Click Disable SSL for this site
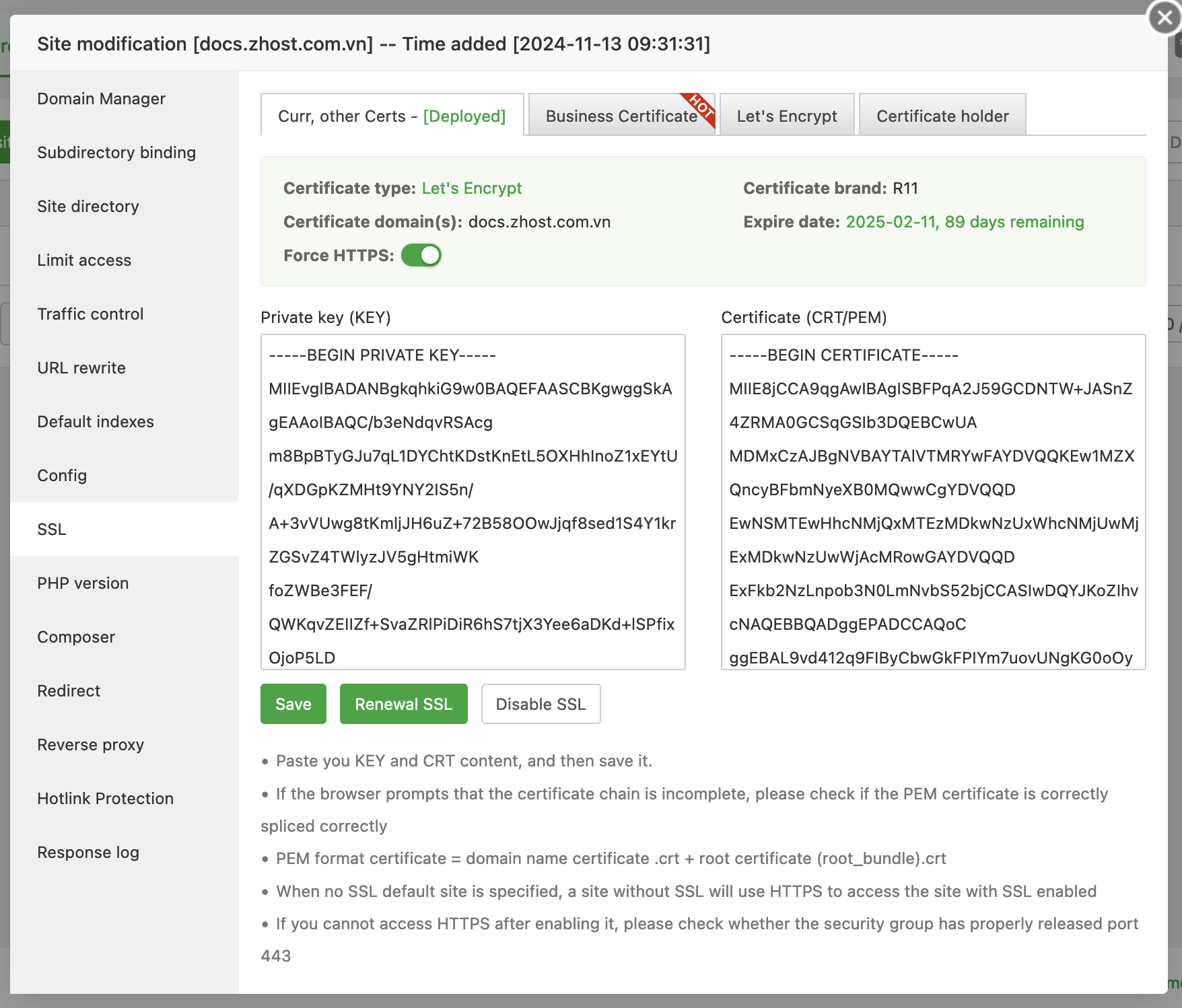Viewport: 1182px width, 1008px height. click(541, 704)
